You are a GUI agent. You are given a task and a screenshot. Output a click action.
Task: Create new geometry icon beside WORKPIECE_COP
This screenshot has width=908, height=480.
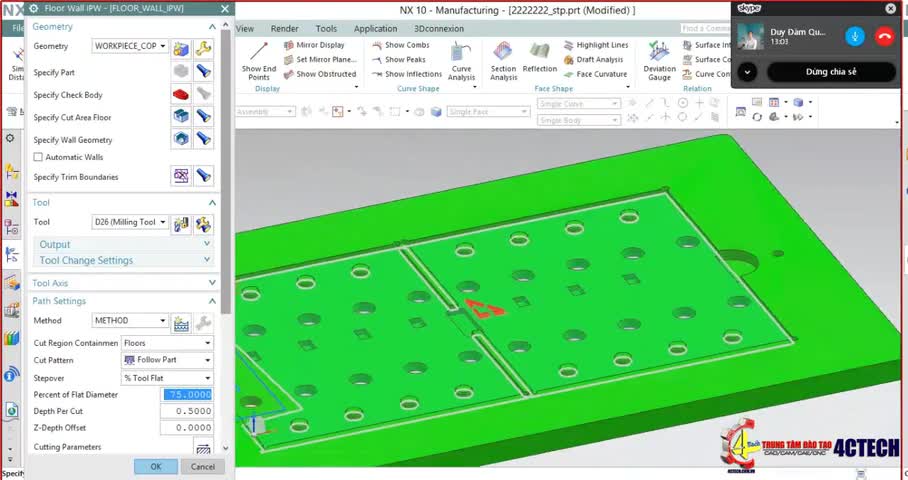(181, 49)
